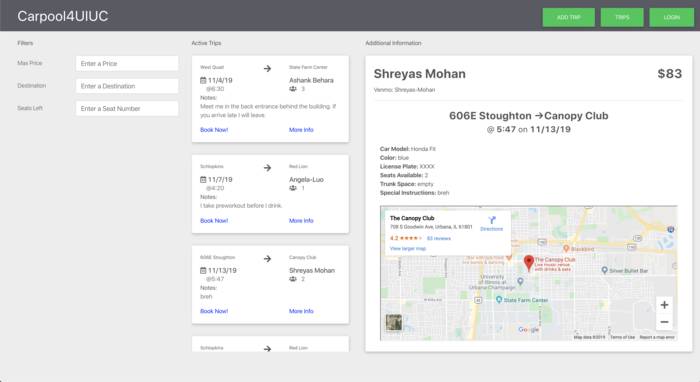Viewport: 700px width, 382px height.
Task: Open View larger map link
Action: (x=408, y=248)
